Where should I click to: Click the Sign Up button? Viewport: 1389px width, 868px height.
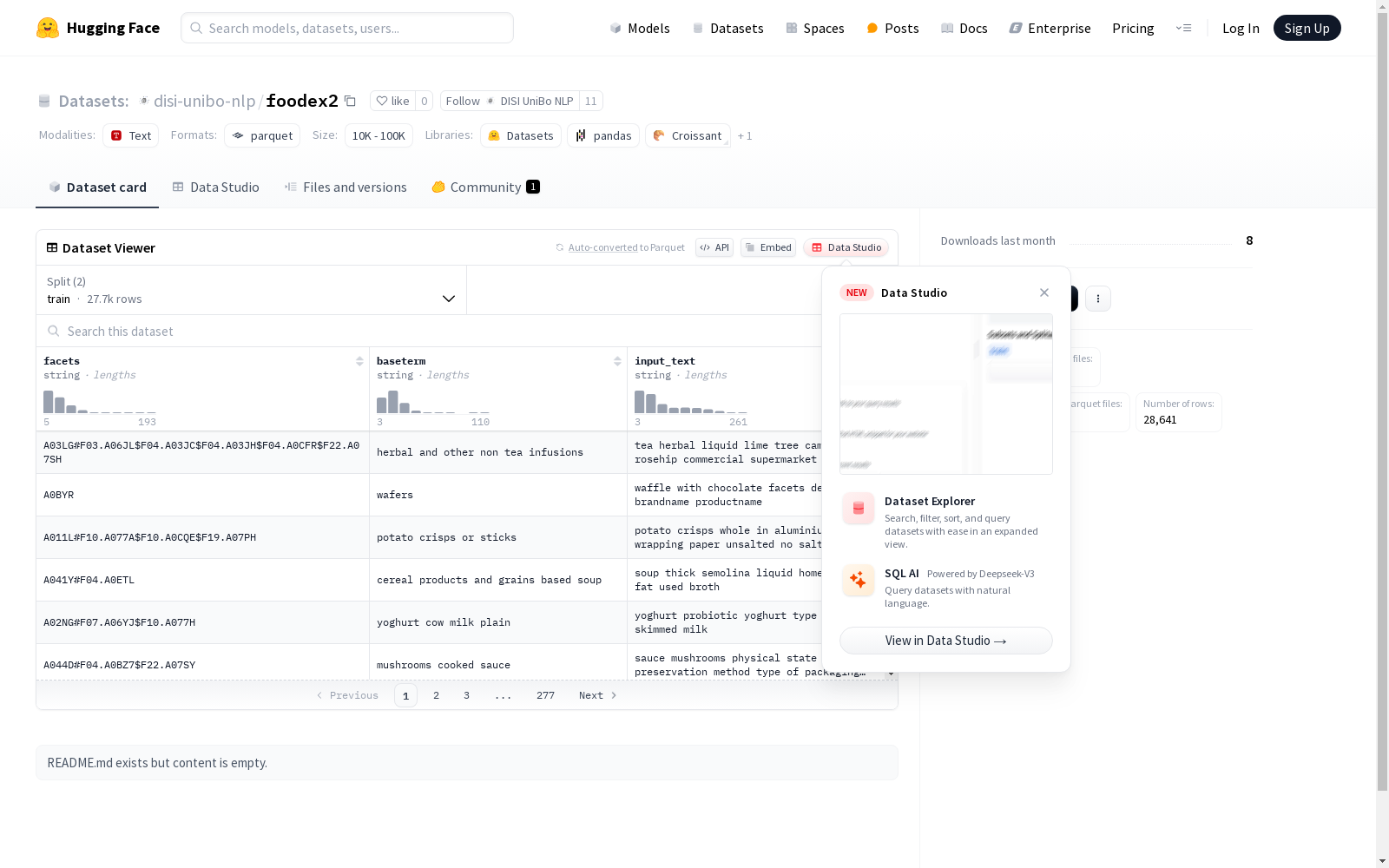[1307, 28]
